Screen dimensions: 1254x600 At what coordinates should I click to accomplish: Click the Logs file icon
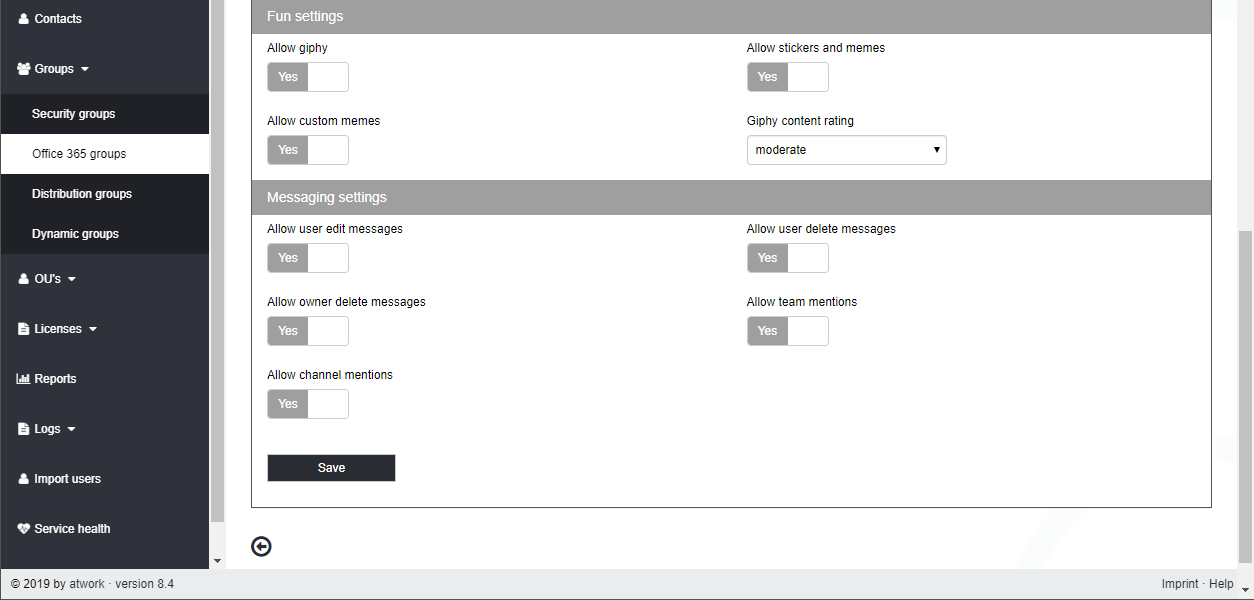coord(24,429)
